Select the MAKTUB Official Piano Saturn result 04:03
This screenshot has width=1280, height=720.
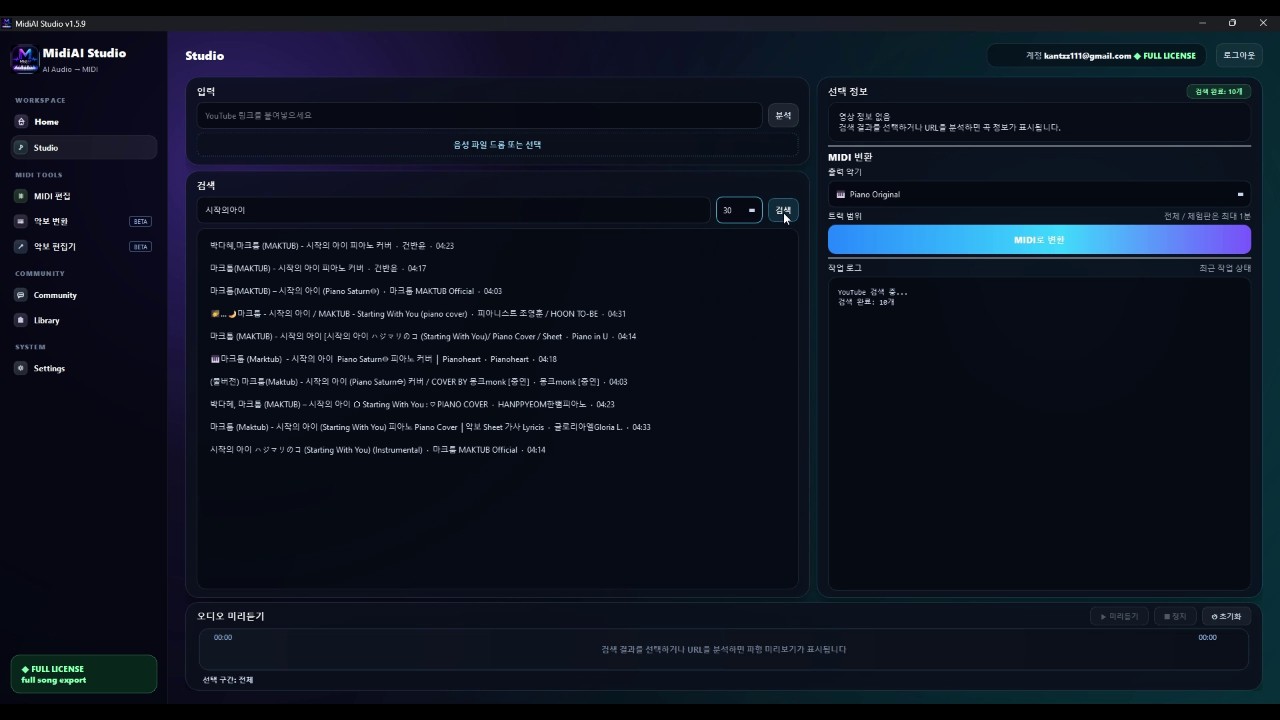(x=497, y=291)
